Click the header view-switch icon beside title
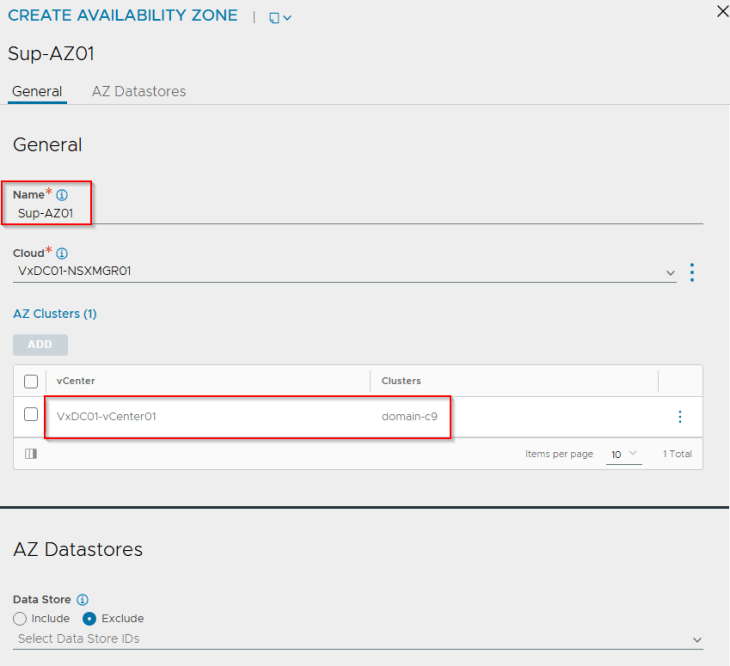The height and width of the screenshot is (666, 730). pyautogui.click(x=279, y=17)
